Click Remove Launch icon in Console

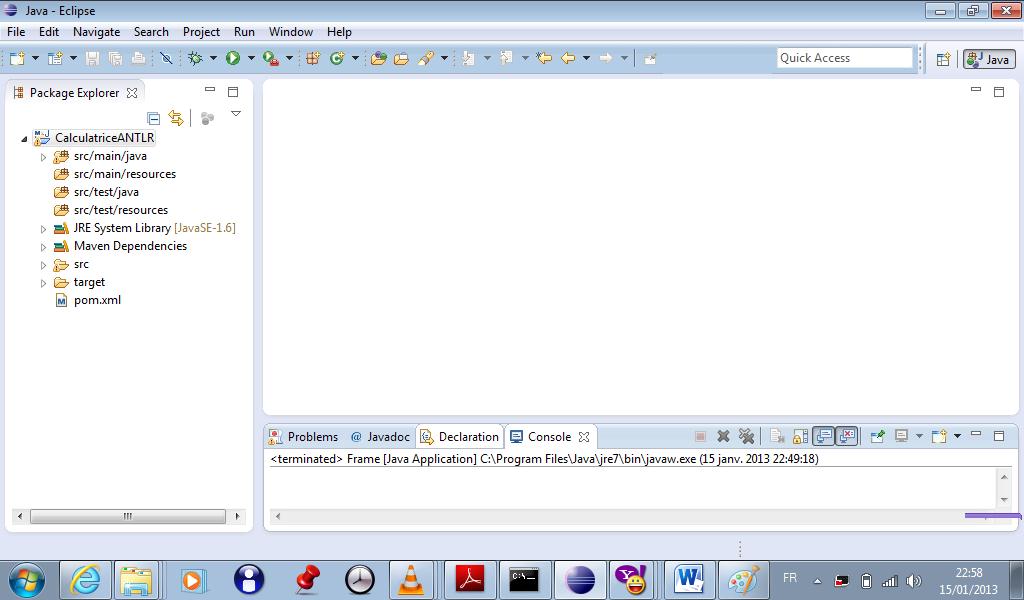tap(723, 437)
